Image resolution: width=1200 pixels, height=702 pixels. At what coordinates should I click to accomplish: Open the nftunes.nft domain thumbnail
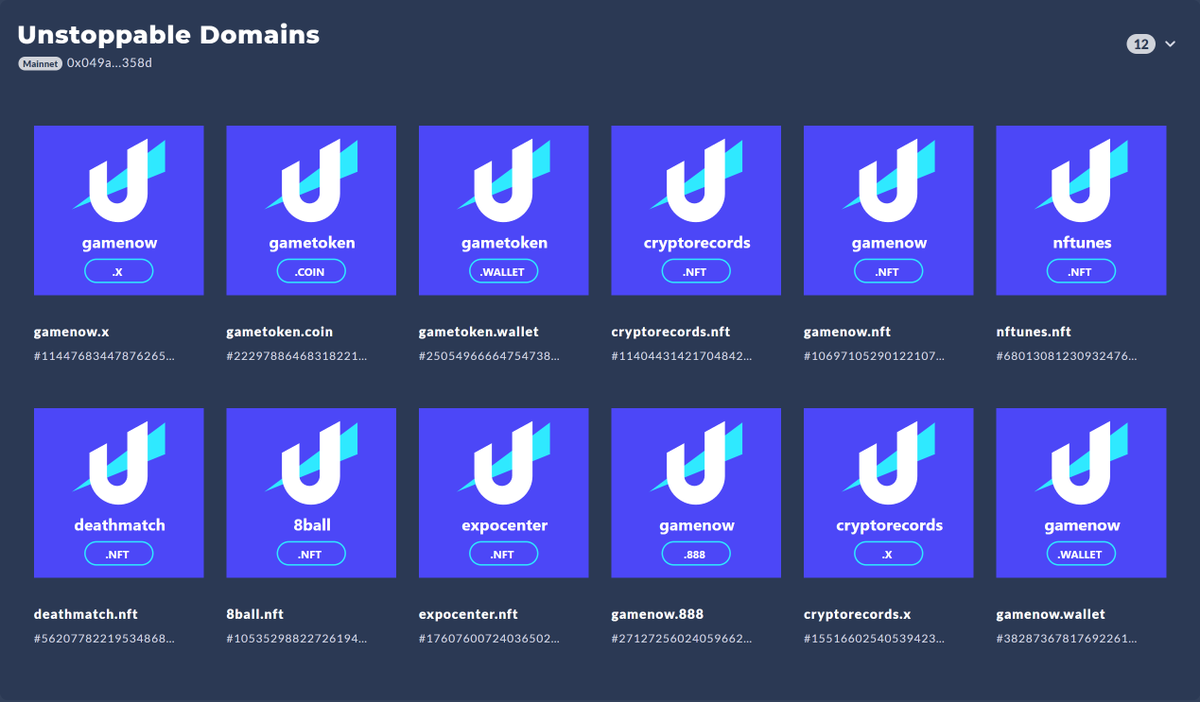(1081, 211)
